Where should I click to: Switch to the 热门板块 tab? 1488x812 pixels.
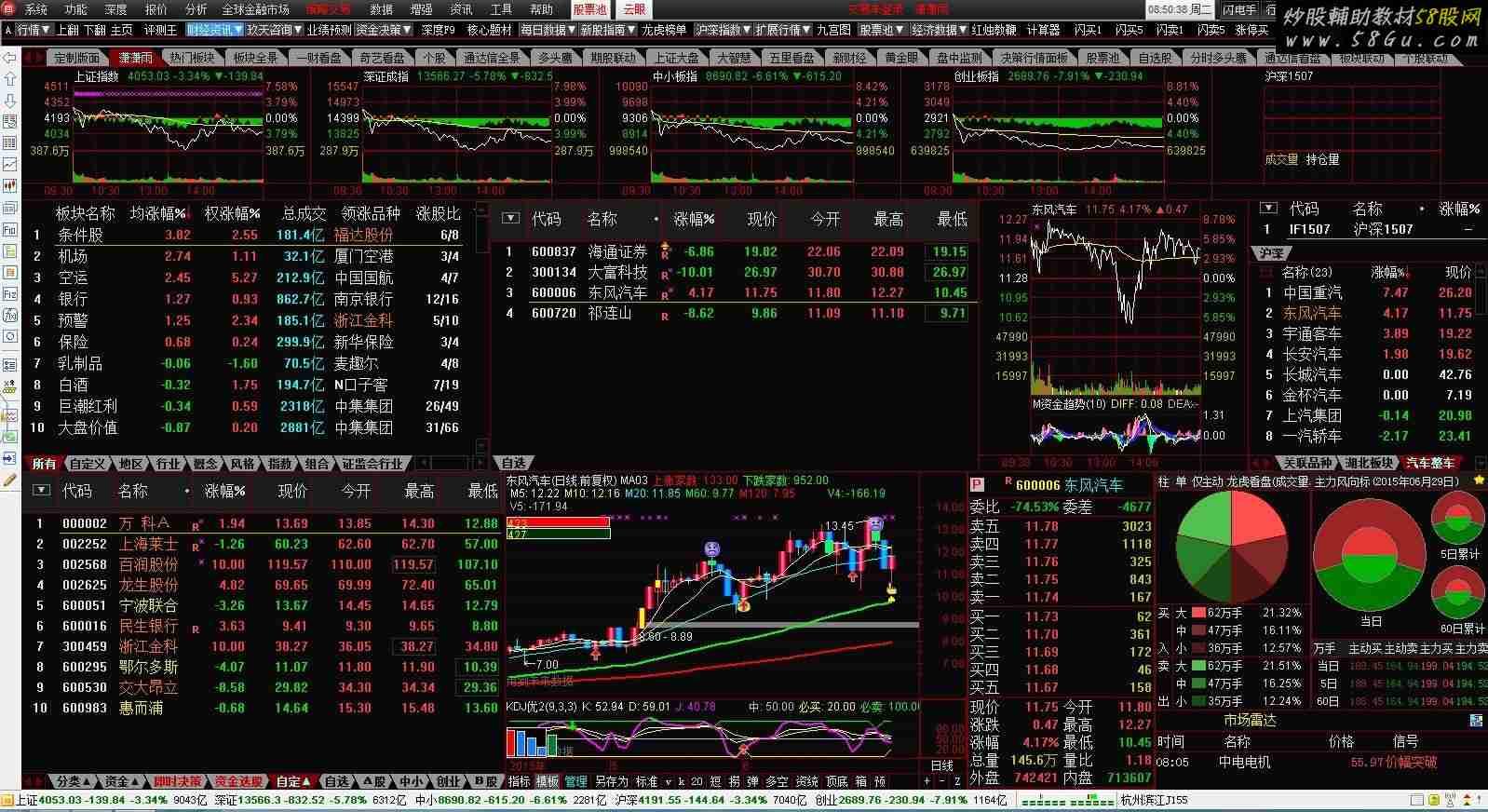(x=192, y=58)
